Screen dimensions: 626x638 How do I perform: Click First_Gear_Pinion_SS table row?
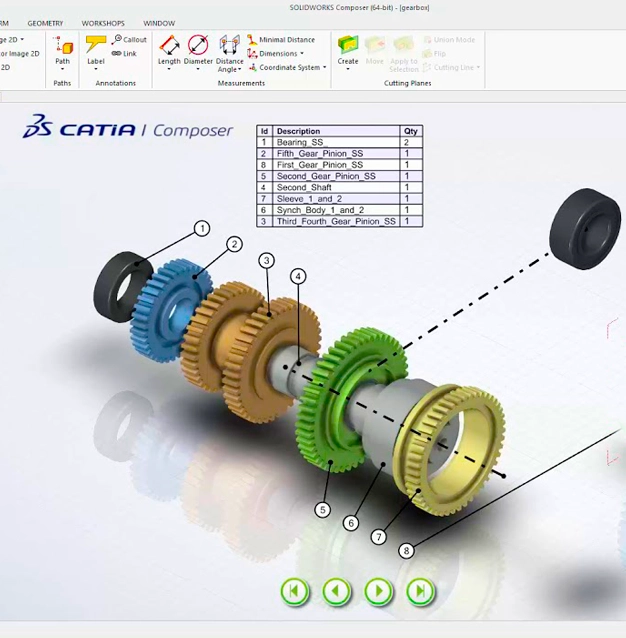[x=340, y=165]
